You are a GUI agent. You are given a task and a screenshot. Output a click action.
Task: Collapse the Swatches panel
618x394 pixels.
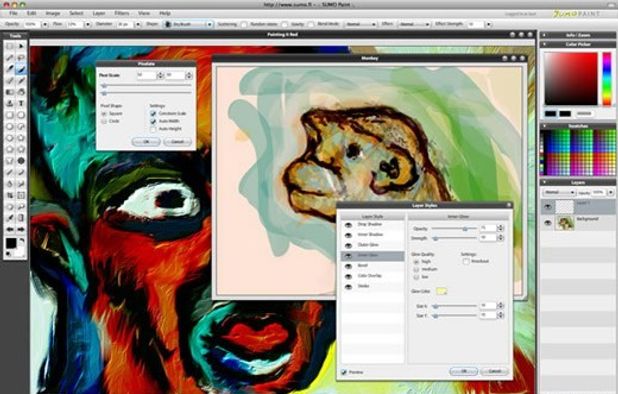[x=544, y=126]
